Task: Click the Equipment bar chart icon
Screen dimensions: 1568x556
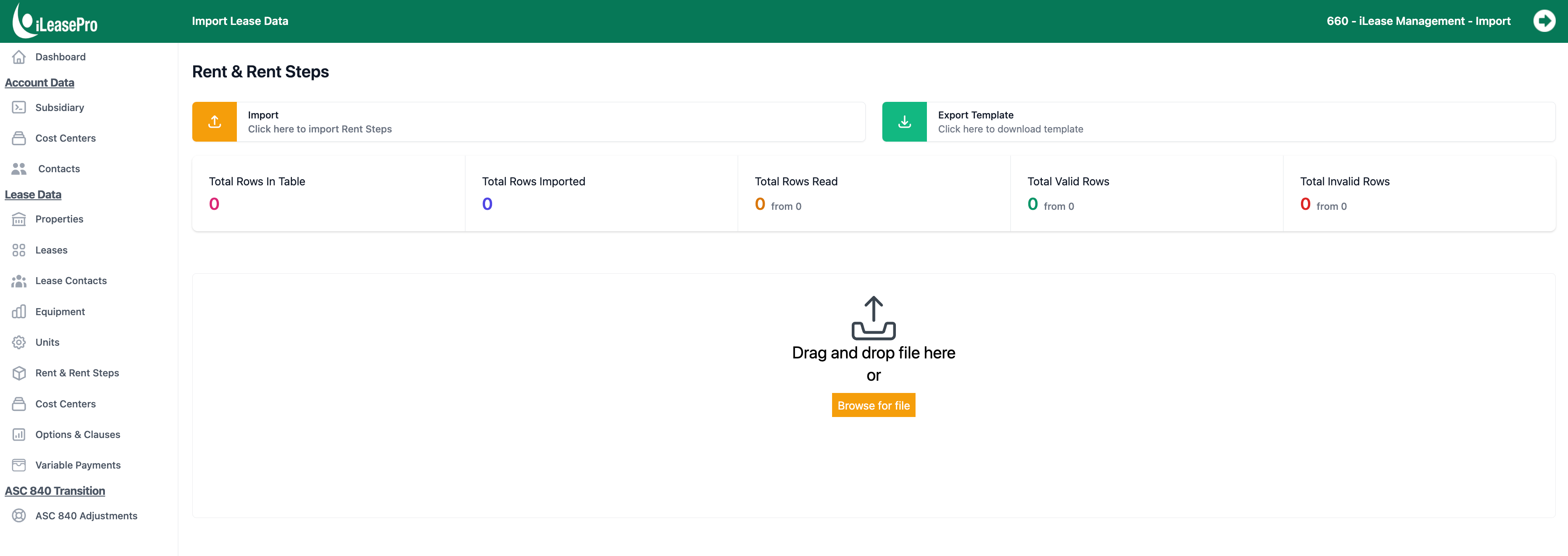Action: (x=19, y=312)
